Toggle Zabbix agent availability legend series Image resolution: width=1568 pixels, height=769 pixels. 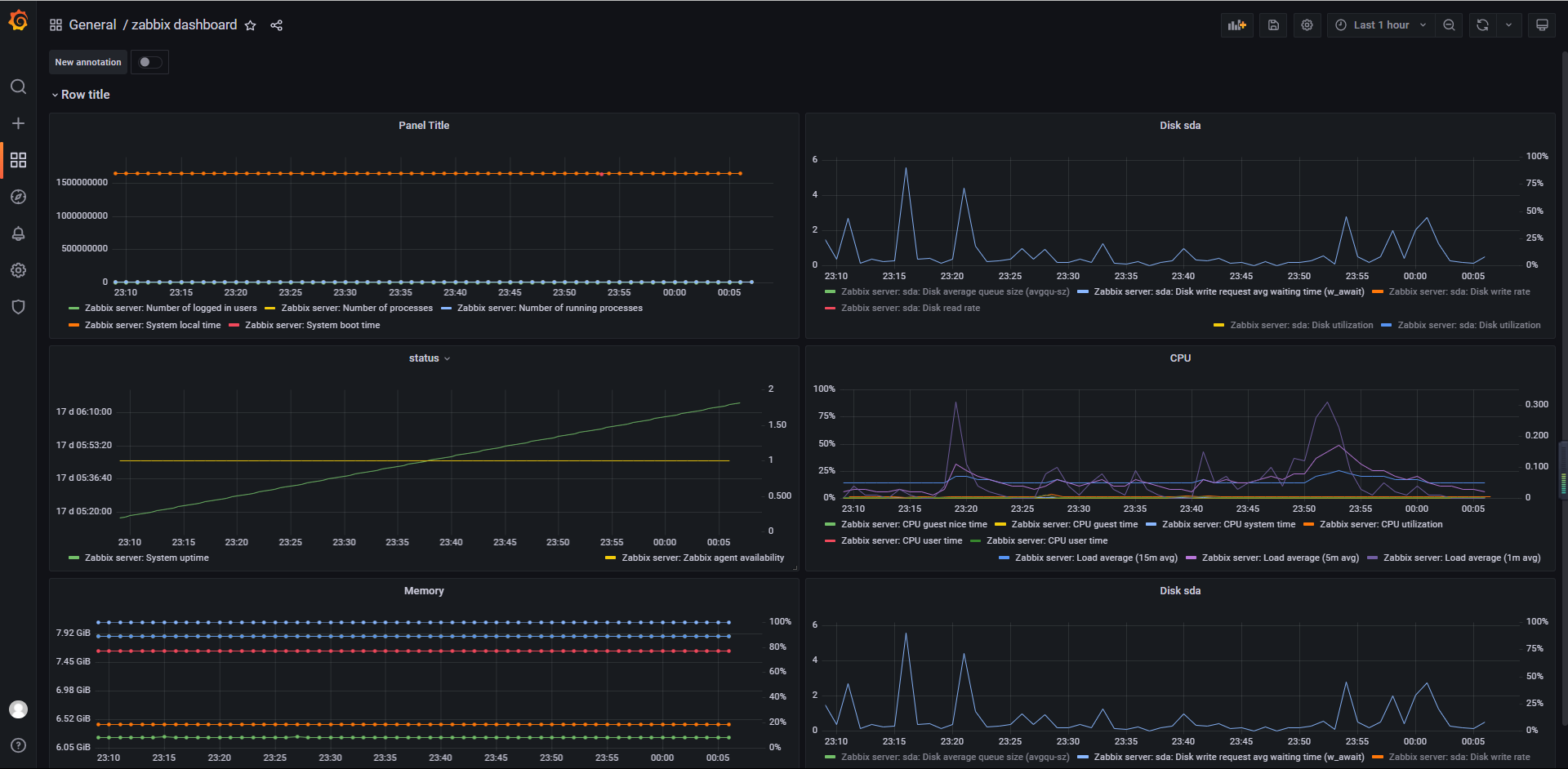click(703, 558)
